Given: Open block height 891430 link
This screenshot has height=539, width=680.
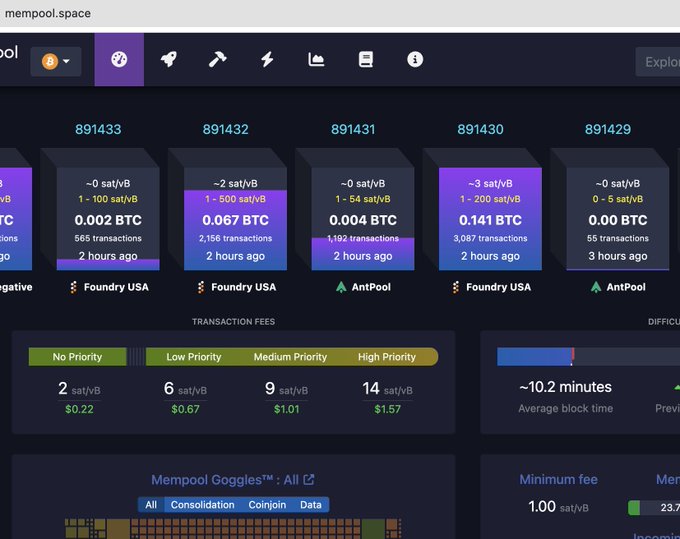Looking at the screenshot, I should coord(481,129).
